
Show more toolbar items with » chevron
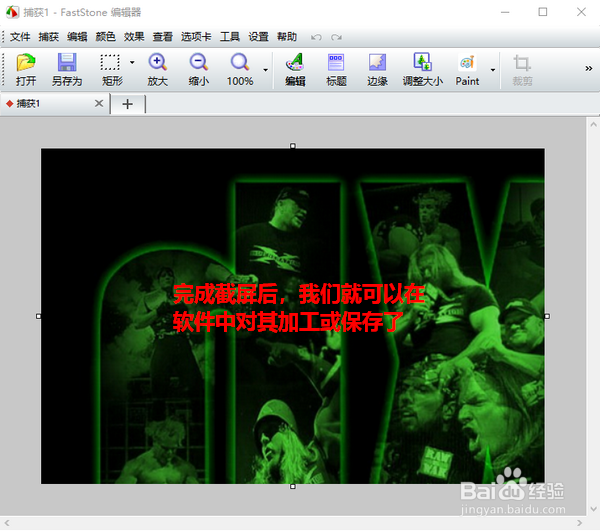coord(589,68)
